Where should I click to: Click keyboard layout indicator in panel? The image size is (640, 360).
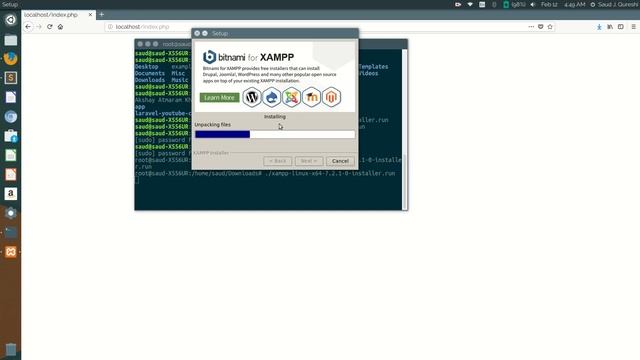click(x=482, y=4)
